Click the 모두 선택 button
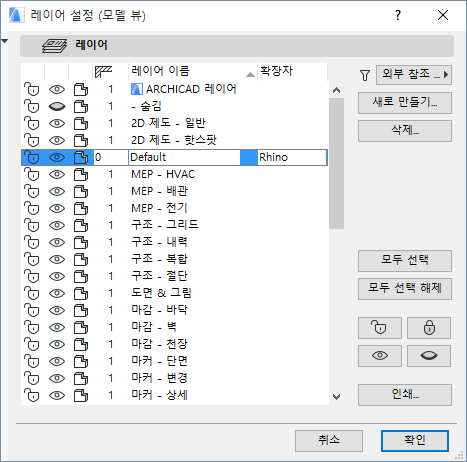467x462 pixels. 405,261
